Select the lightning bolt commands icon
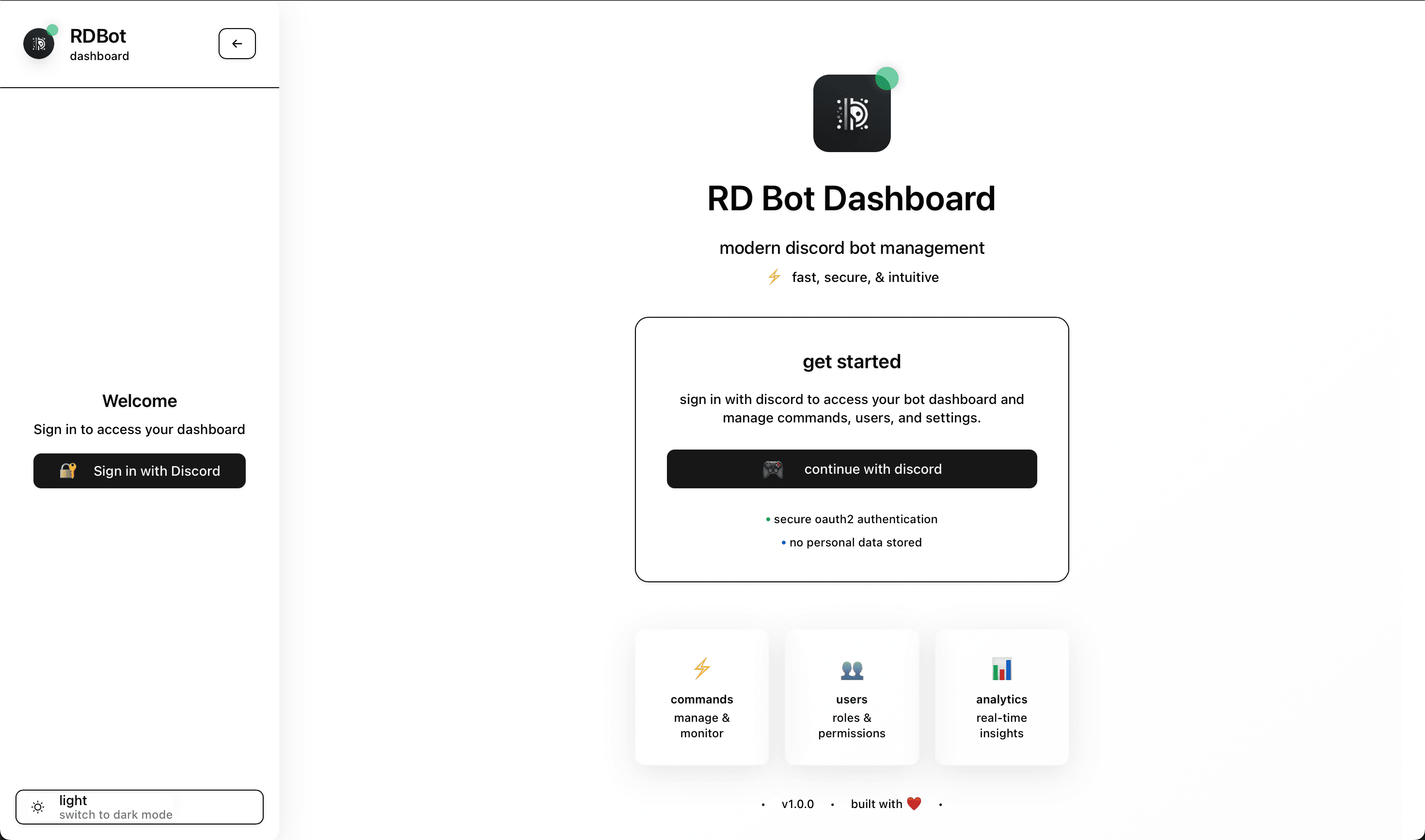This screenshot has width=1425, height=840. click(702, 668)
